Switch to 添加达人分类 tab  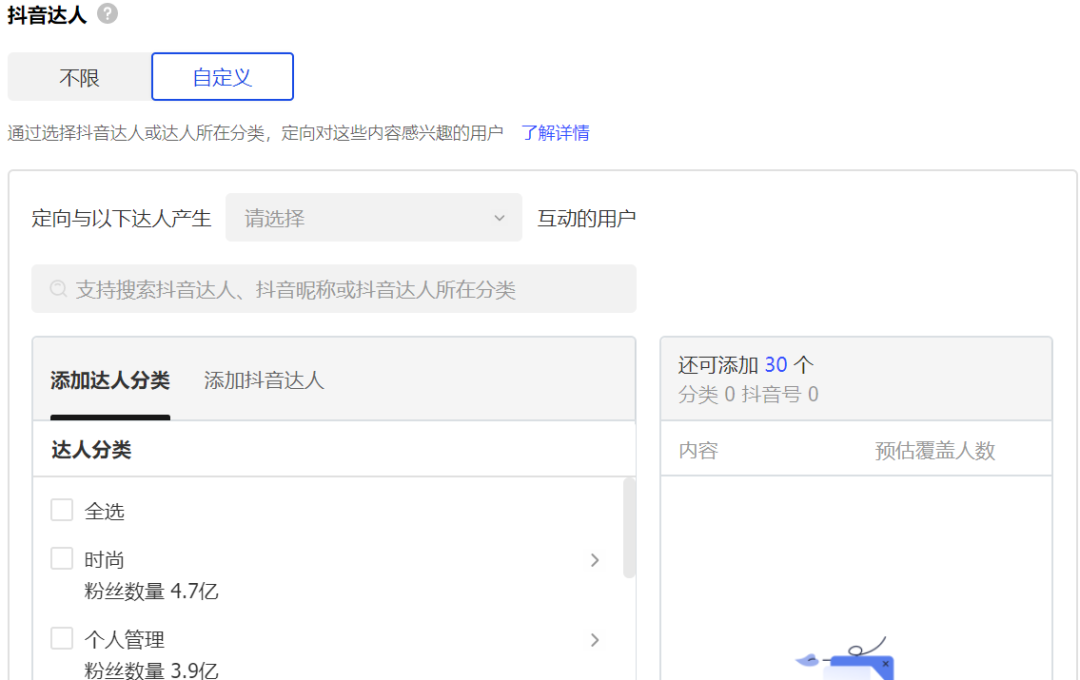(110, 380)
